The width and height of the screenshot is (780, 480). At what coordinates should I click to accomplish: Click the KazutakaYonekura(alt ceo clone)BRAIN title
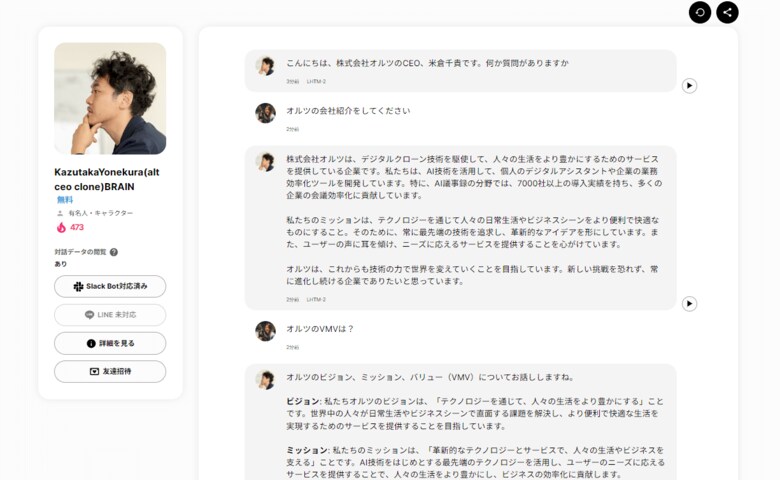[107, 179]
